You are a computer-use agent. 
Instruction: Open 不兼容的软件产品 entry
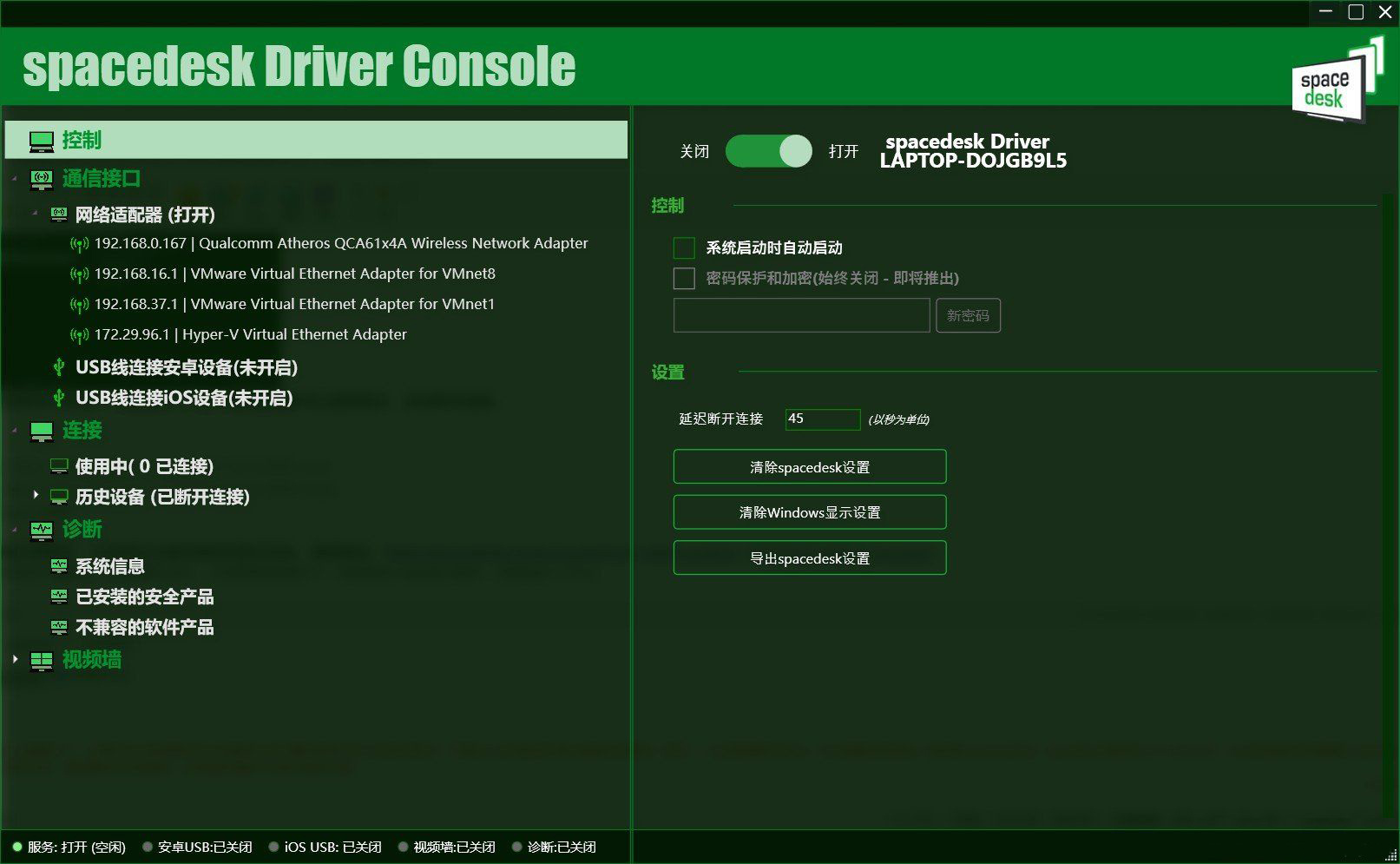point(144,627)
